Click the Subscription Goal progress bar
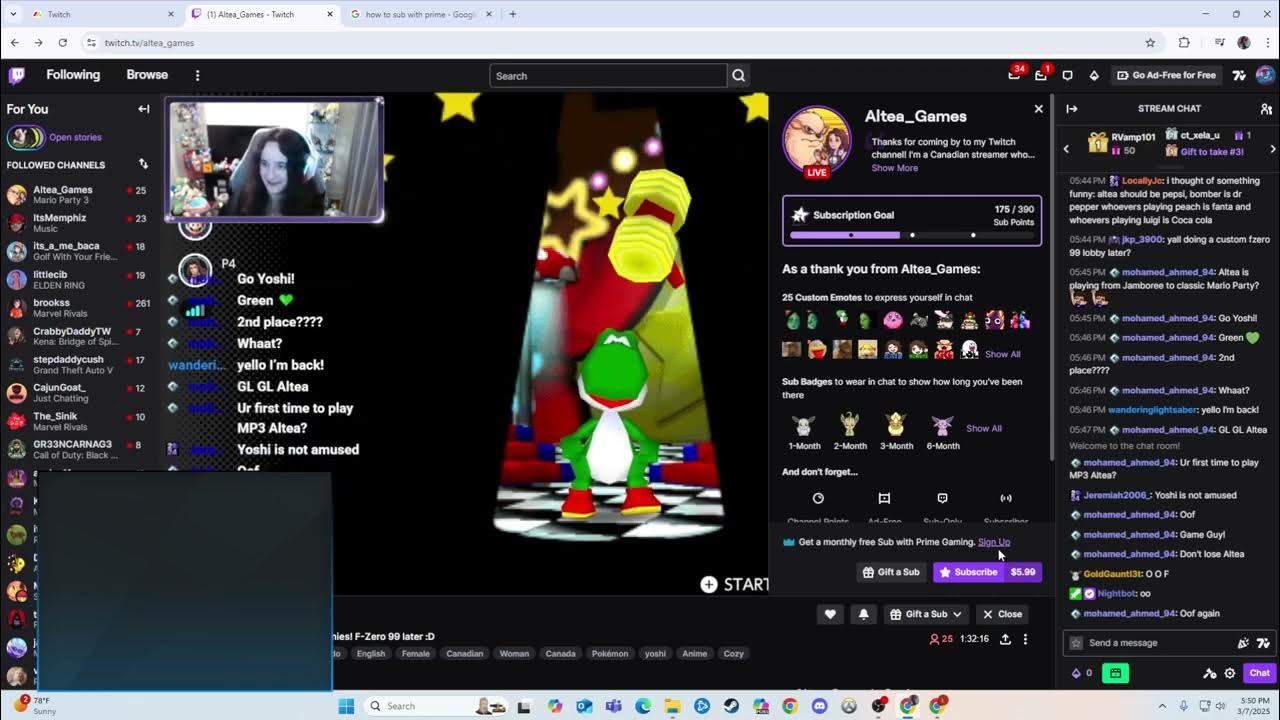 (911, 235)
